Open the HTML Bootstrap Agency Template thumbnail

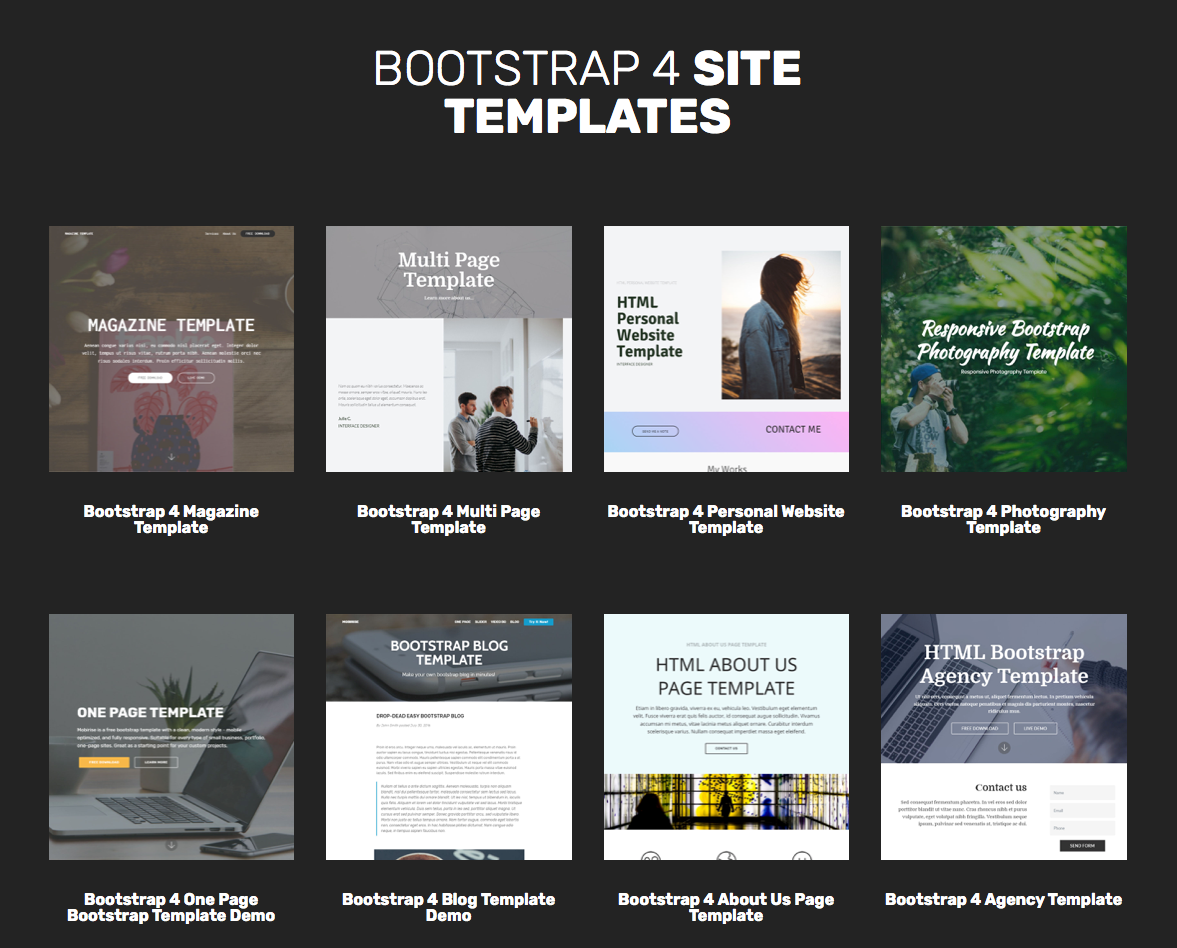tap(1004, 737)
